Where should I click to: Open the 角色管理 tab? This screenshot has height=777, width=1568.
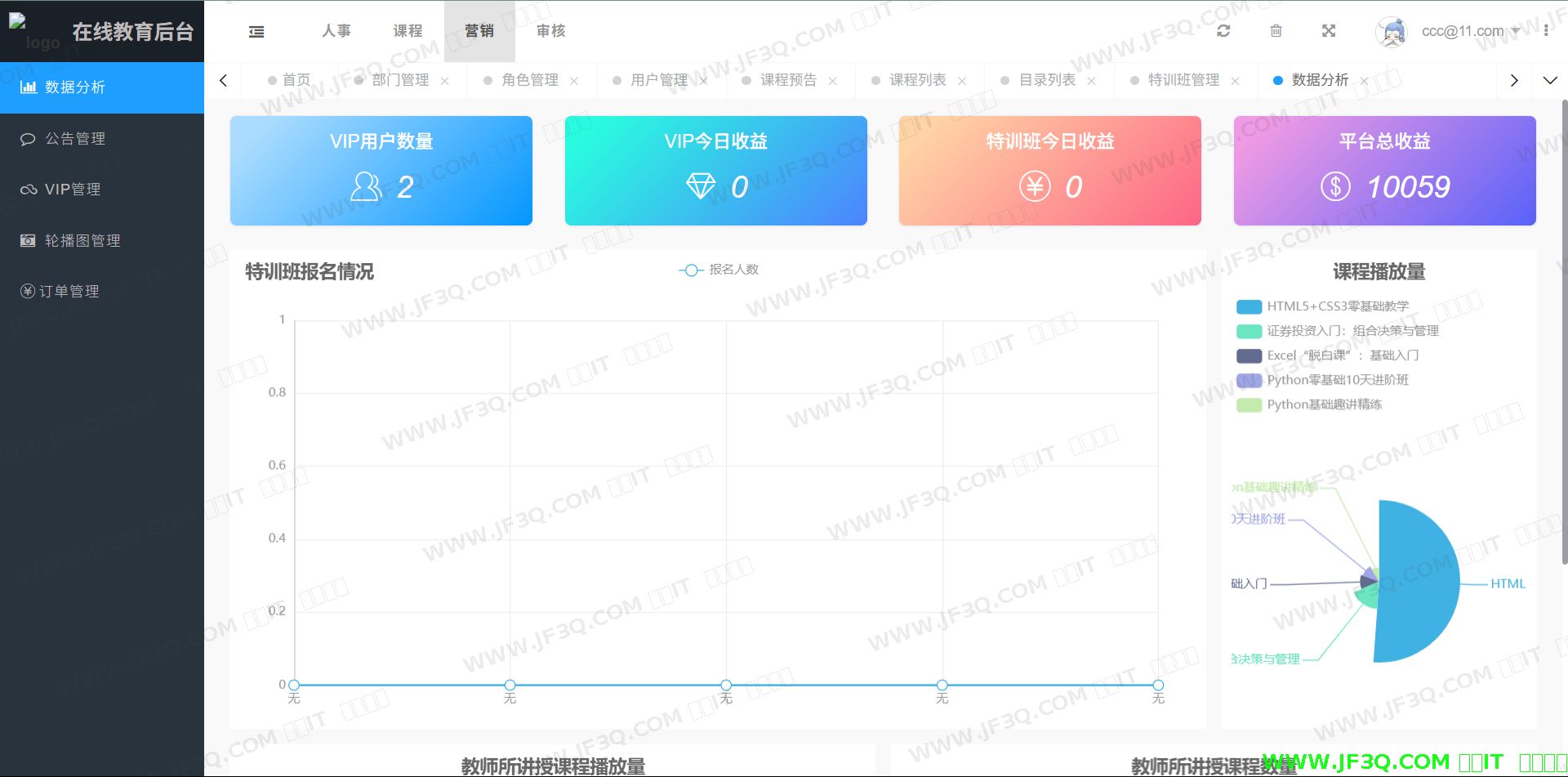click(529, 80)
